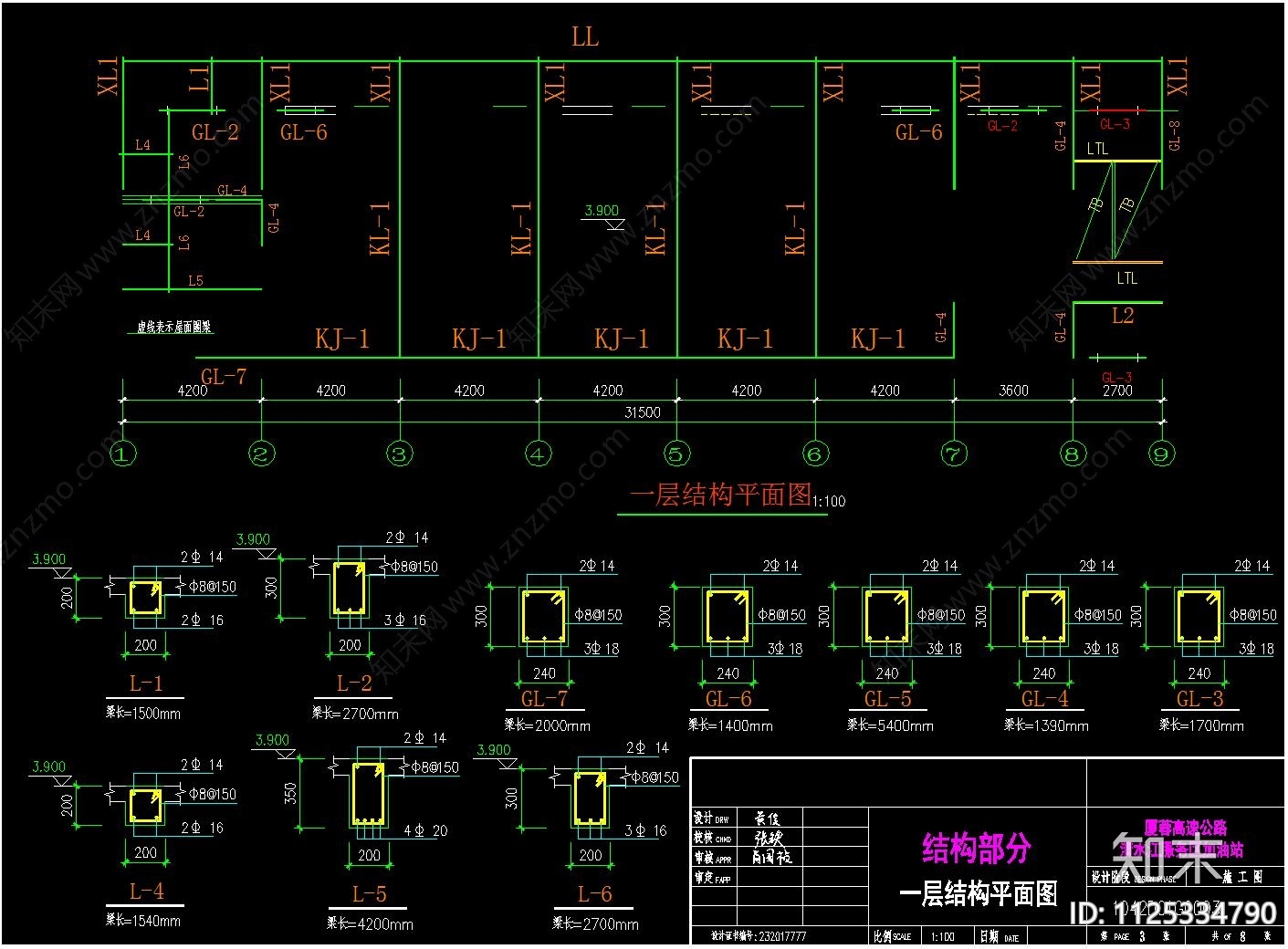Click the LL label atop the plan
Screen dimensions: 1288x949
point(585,37)
